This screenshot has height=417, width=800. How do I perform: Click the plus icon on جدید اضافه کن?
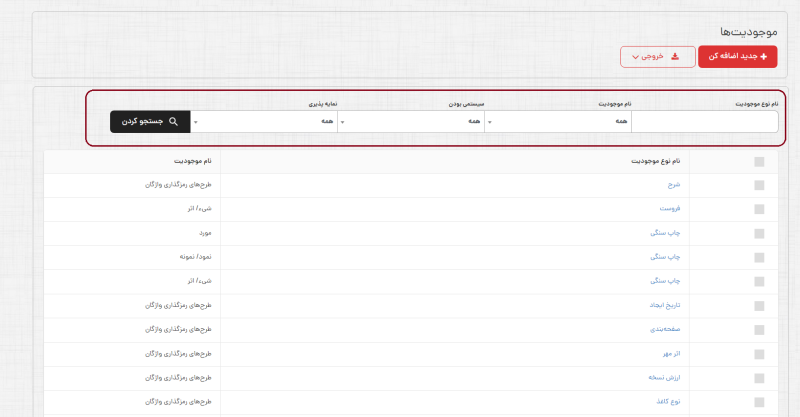point(765,57)
